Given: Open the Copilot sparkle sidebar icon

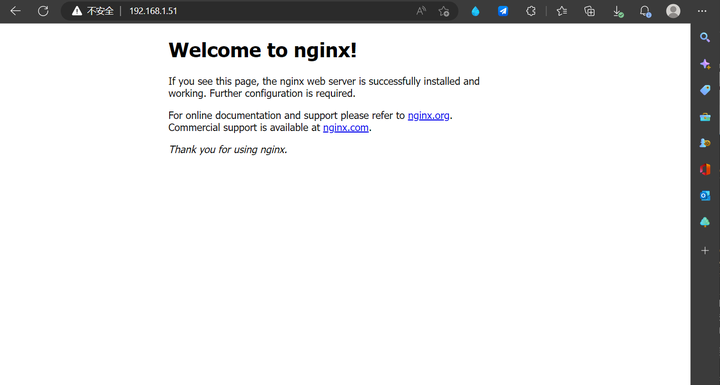Looking at the screenshot, I should coord(705,64).
